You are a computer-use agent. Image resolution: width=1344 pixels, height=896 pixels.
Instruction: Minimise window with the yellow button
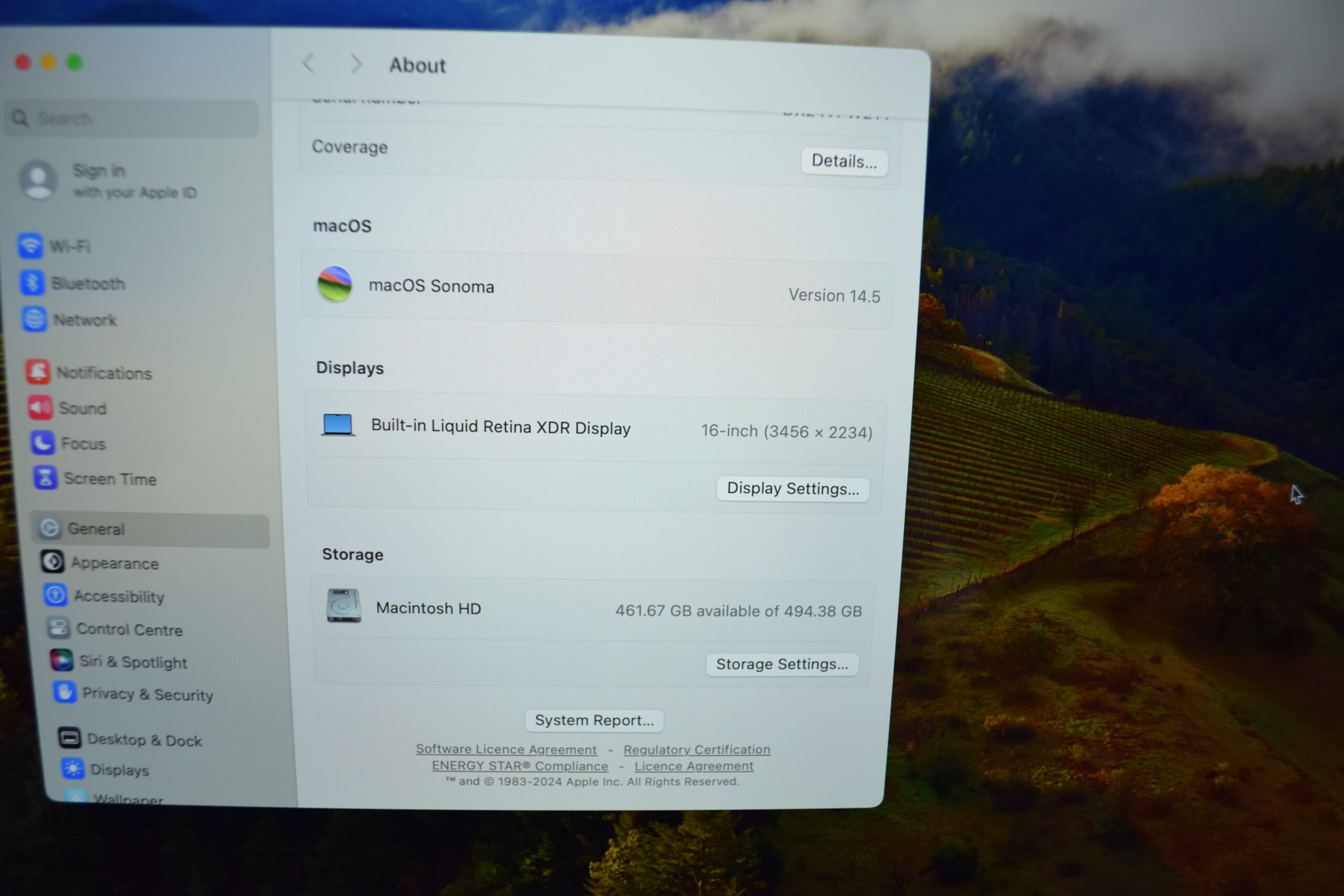(x=49, y=62)
